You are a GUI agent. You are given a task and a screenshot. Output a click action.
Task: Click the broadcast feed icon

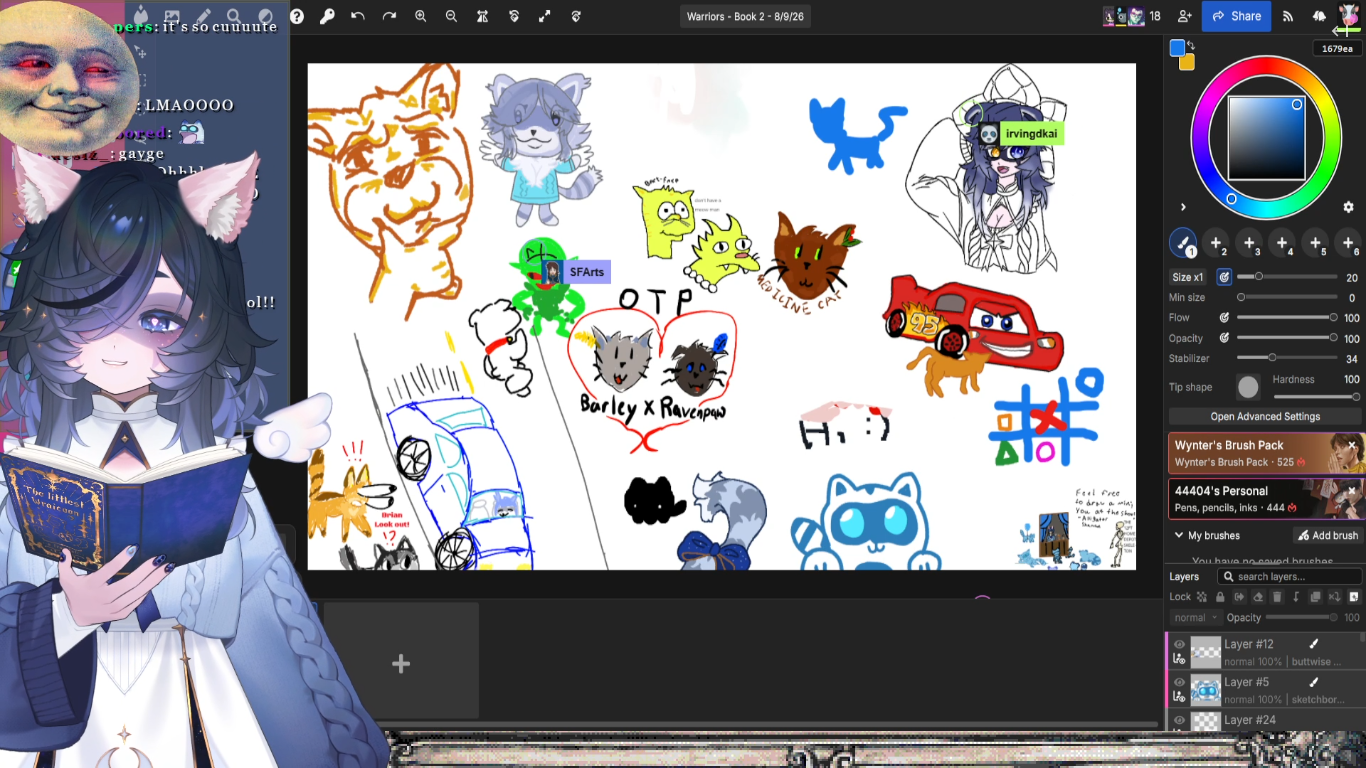pyautogui.click(x=1288, y=16)
